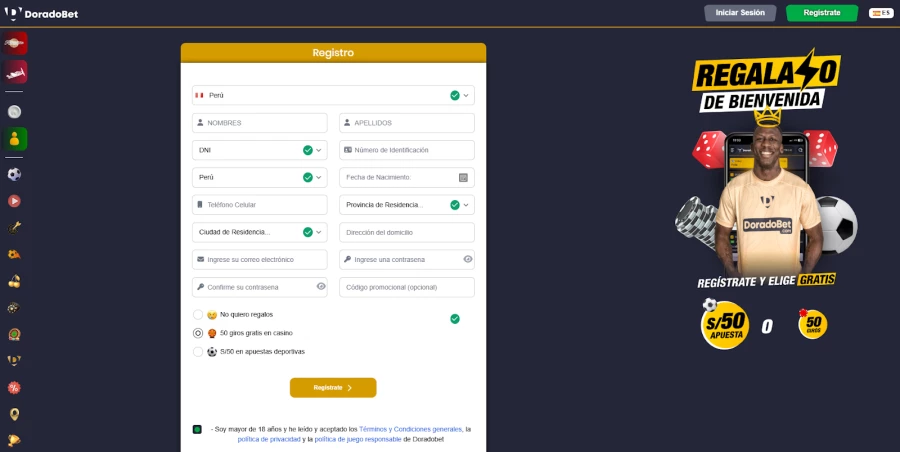The width and height of the screenshot is (900, 452).
Task: Open the red percent promotions icon
Action: 14,388
